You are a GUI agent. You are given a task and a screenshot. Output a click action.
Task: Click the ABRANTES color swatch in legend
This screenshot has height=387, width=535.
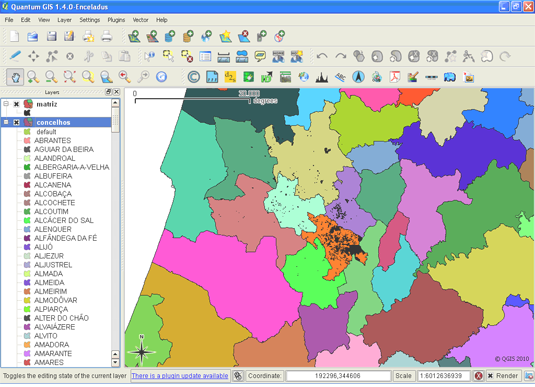(x=27, y=141)
